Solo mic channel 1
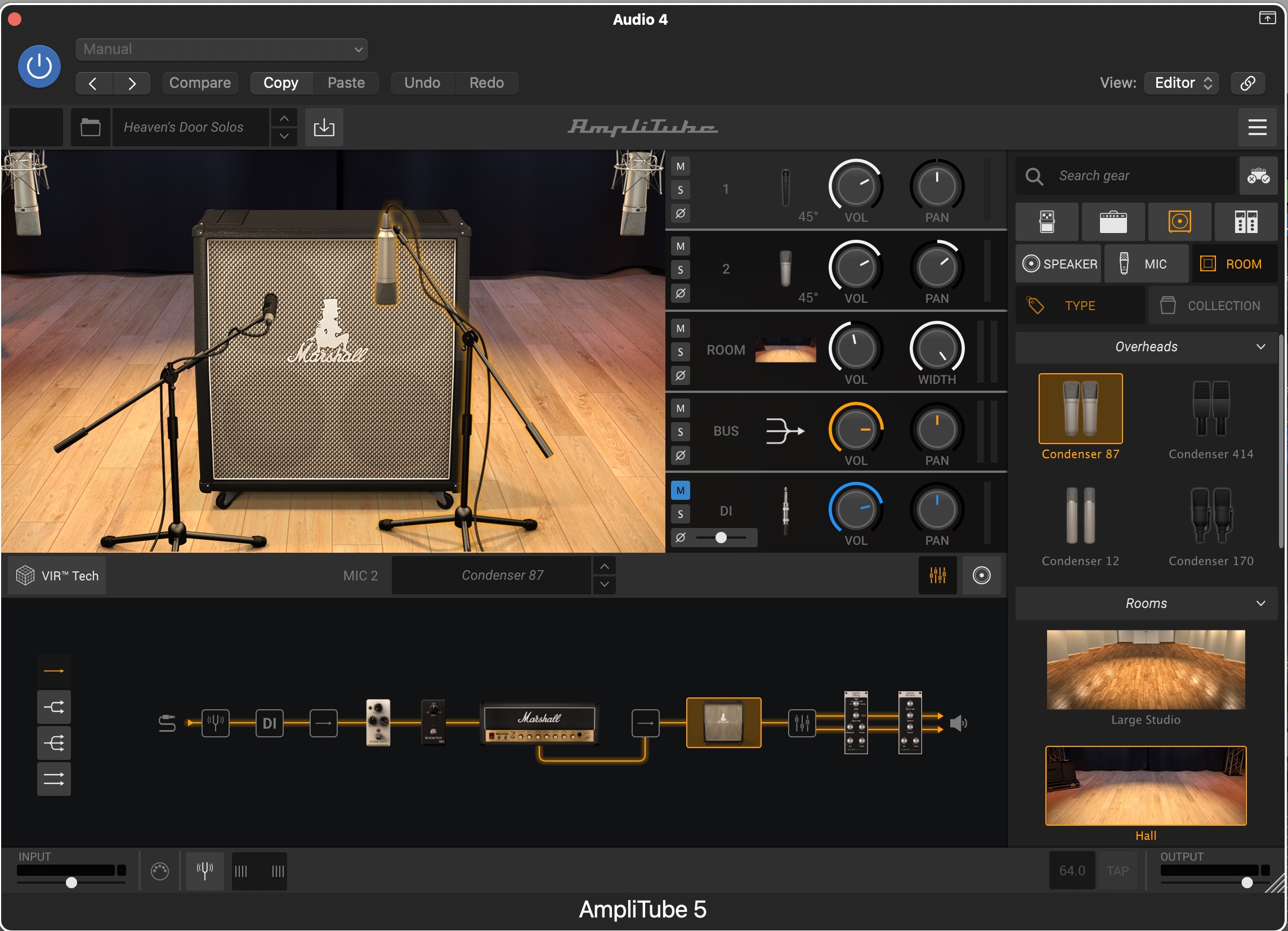This screenshot has width=1288, height=931. [681, 190]
